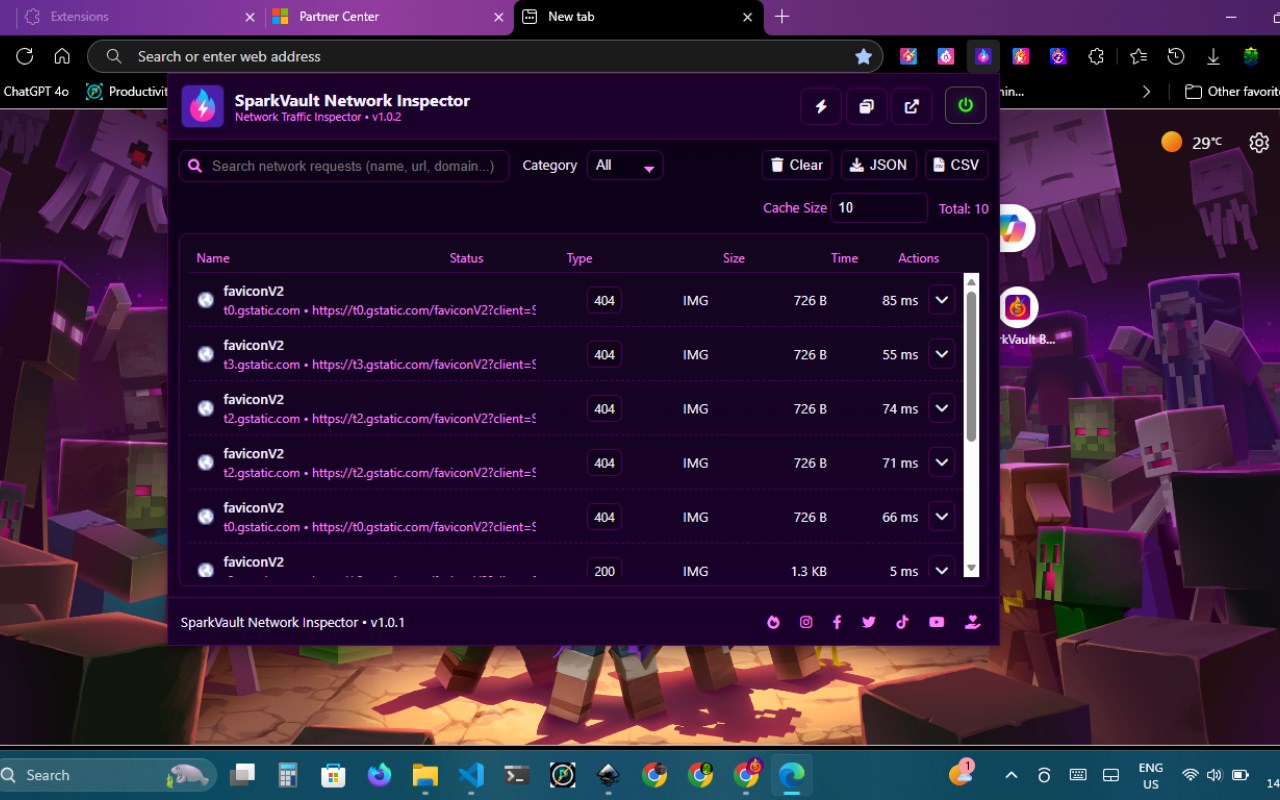Image resolution: width=1280 pixels, height=800 pixels.
Task: Click the Time column header
Action: coord(844,258)
